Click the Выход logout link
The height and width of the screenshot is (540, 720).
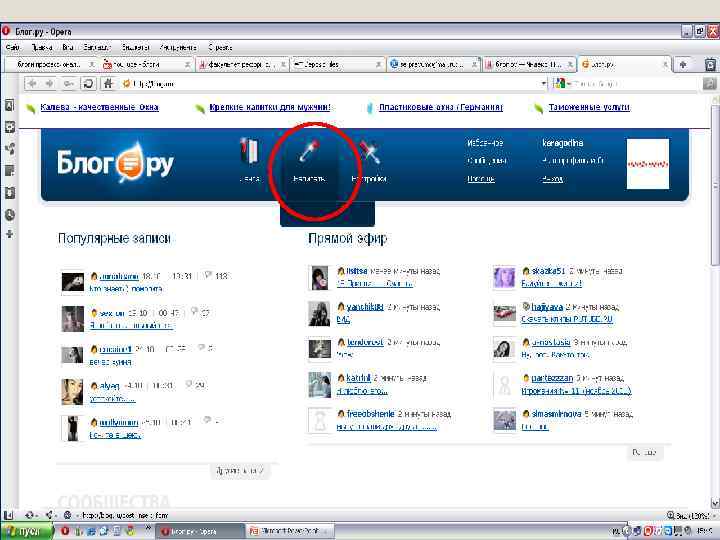tap(552, 179)
